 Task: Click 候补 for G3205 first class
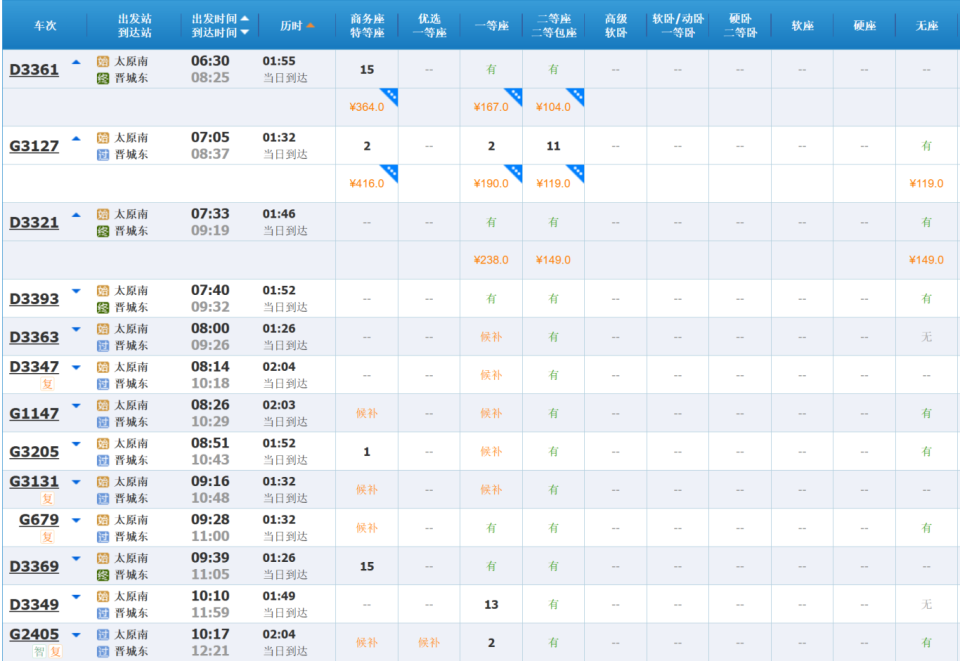coord(491,452)
